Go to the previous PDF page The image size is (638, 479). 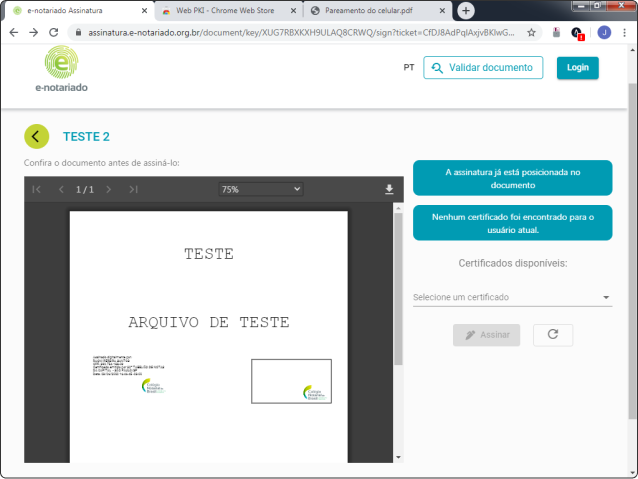(60, 189)
